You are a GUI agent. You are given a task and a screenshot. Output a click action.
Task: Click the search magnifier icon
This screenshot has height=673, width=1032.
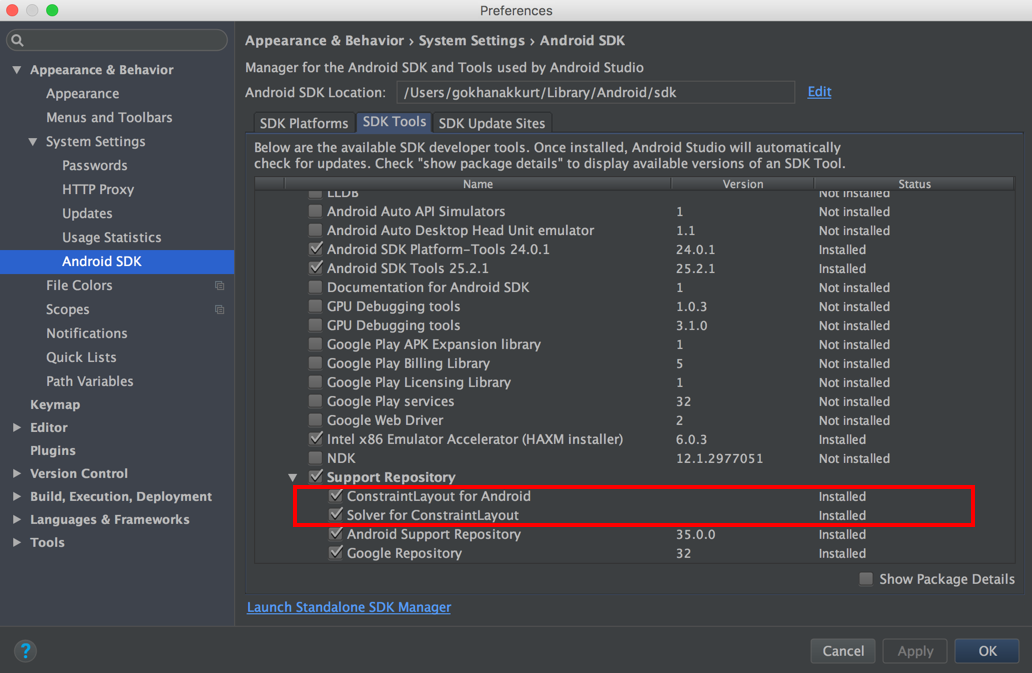point(18,41)
